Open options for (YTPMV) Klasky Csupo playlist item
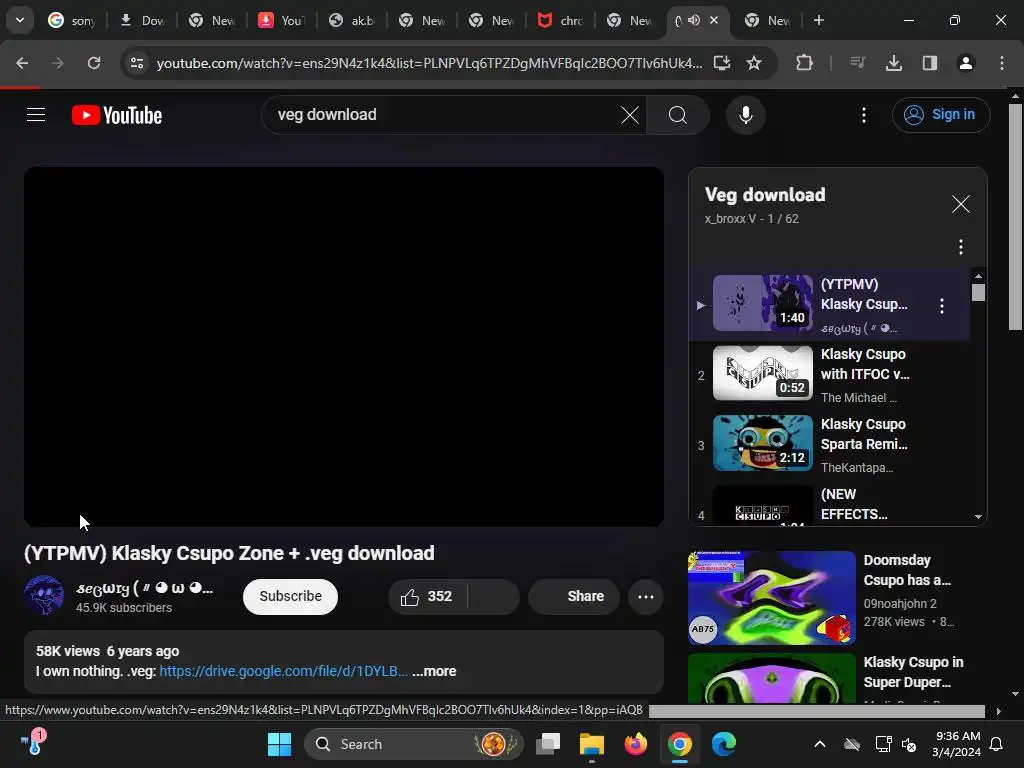This screenshot has width=1024, height=768. pyautogui.click(x=941, y=306)
